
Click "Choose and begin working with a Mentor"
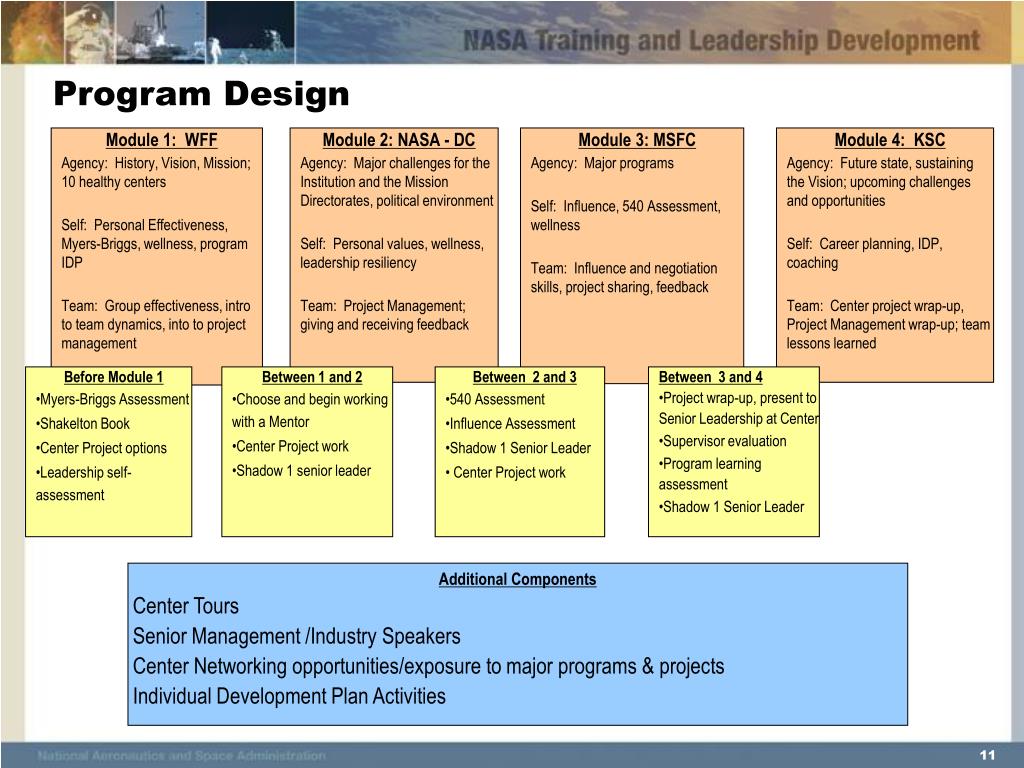click(310, 410)
